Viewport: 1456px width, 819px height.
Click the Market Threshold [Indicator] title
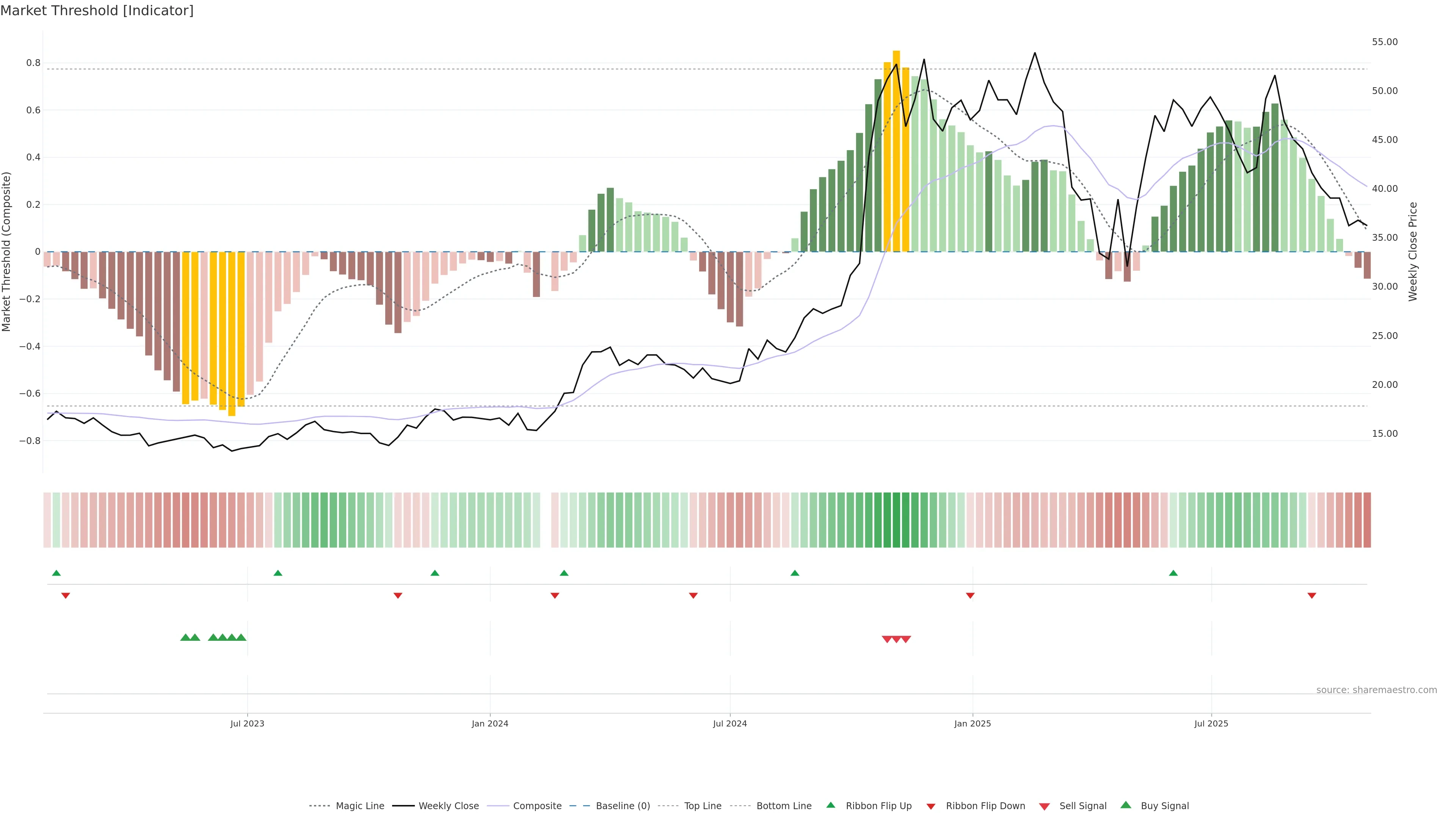(97, 11)
